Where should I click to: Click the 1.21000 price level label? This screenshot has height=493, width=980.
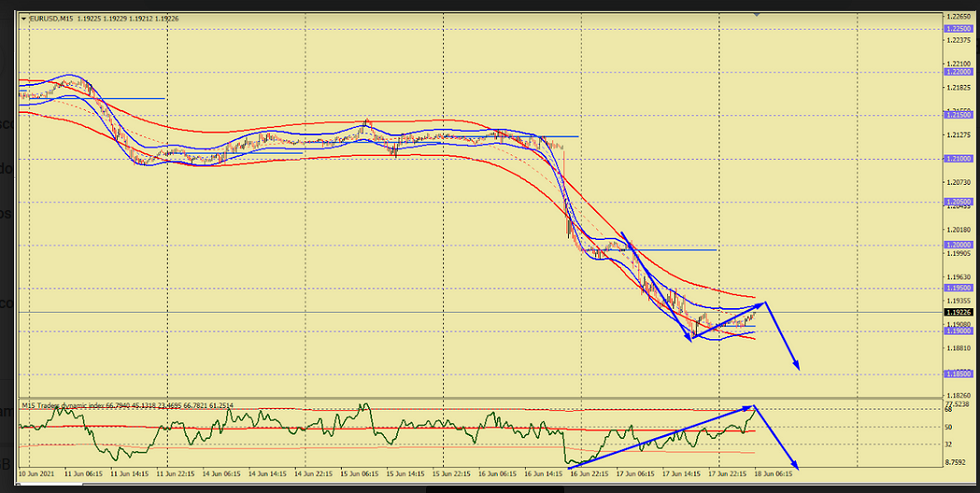[958, 158]
